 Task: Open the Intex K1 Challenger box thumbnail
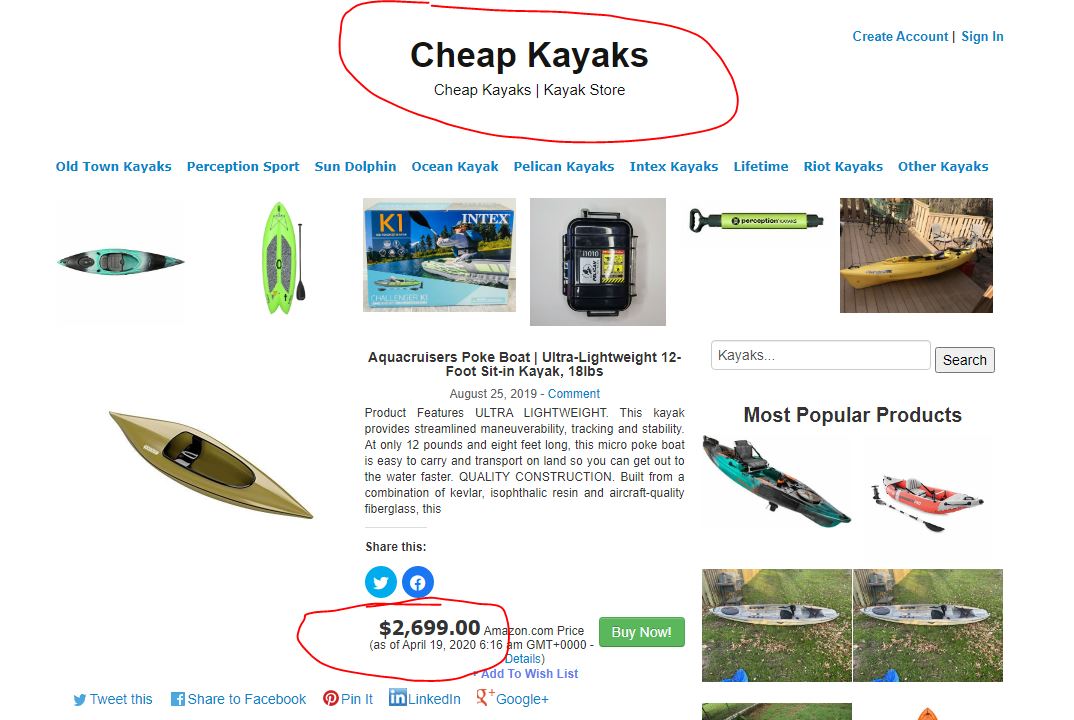[x=439, y=256]
